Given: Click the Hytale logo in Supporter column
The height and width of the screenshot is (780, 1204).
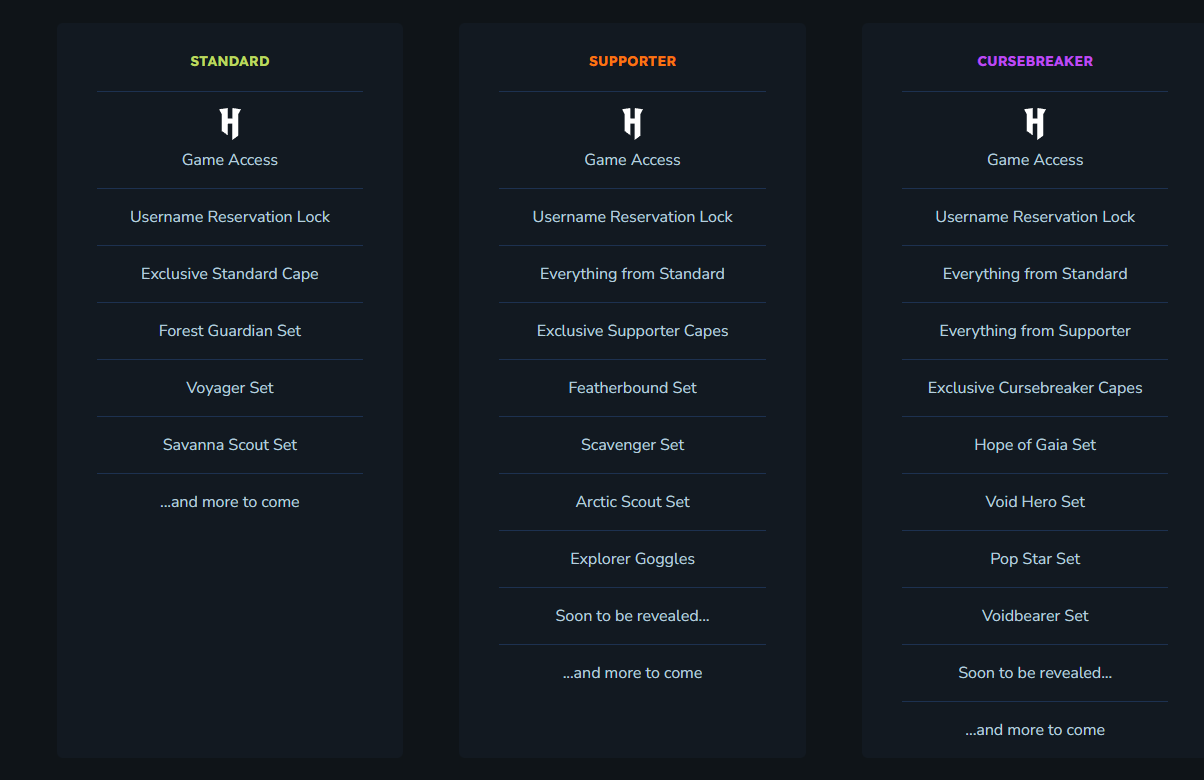Looking at the screenshot, I should point(632,124).
